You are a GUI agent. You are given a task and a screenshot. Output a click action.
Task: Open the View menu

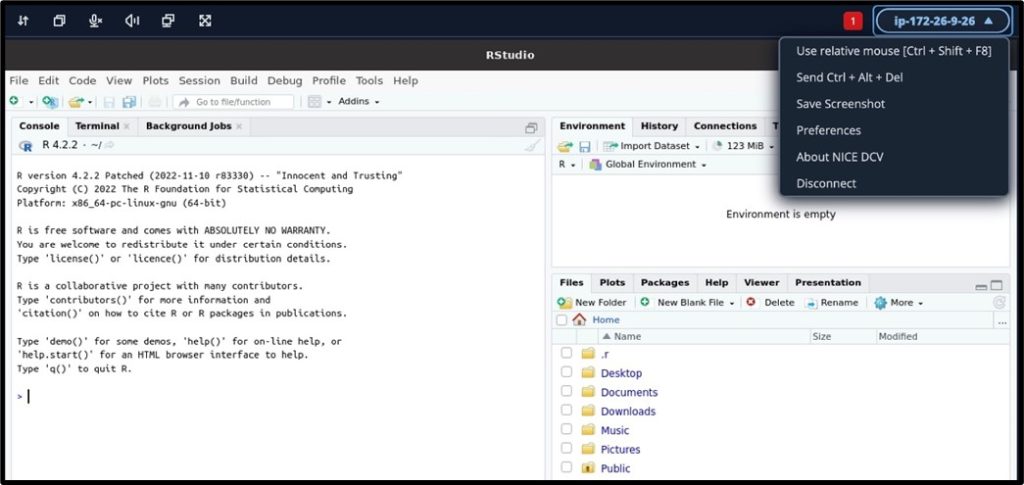pos(119,81)
